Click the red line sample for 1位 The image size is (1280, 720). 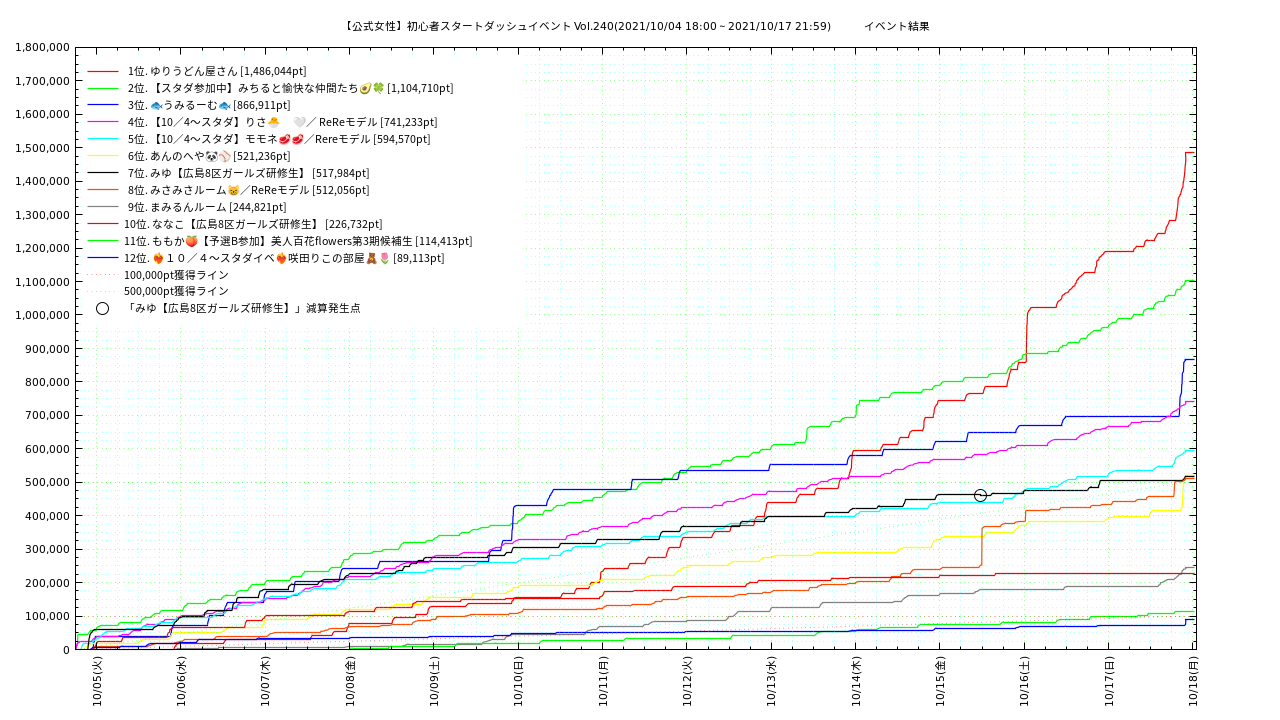pos(103,72)
